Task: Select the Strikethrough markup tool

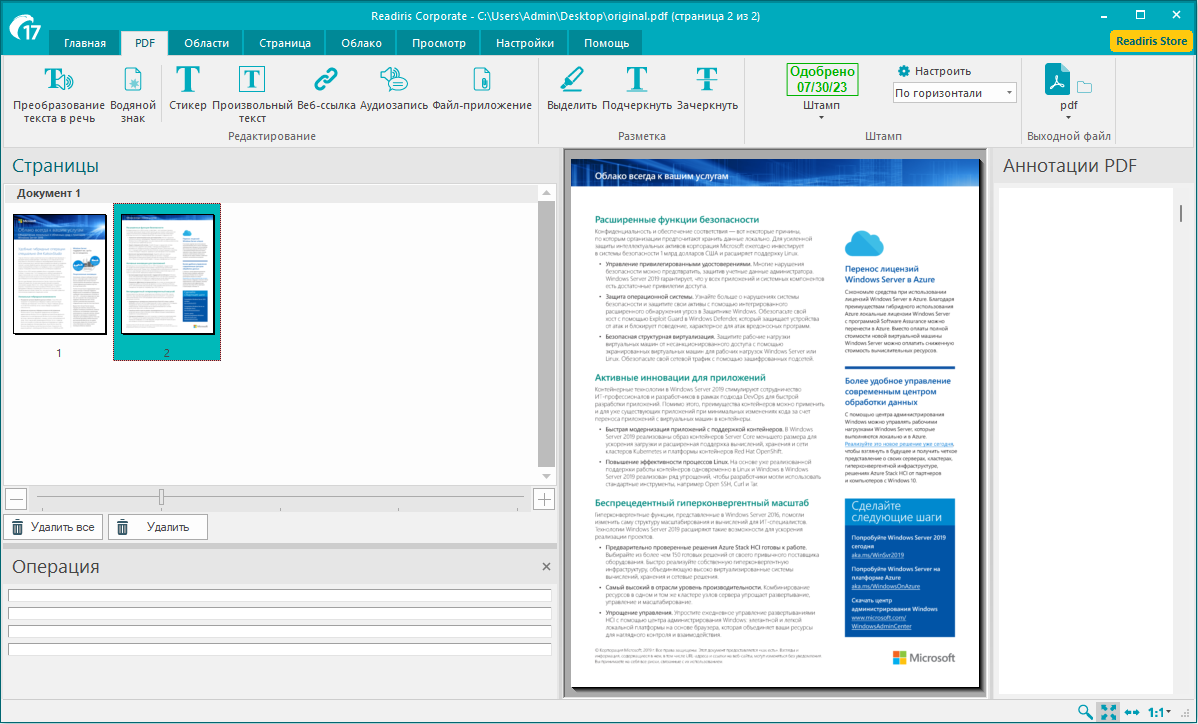Action: 707,80
